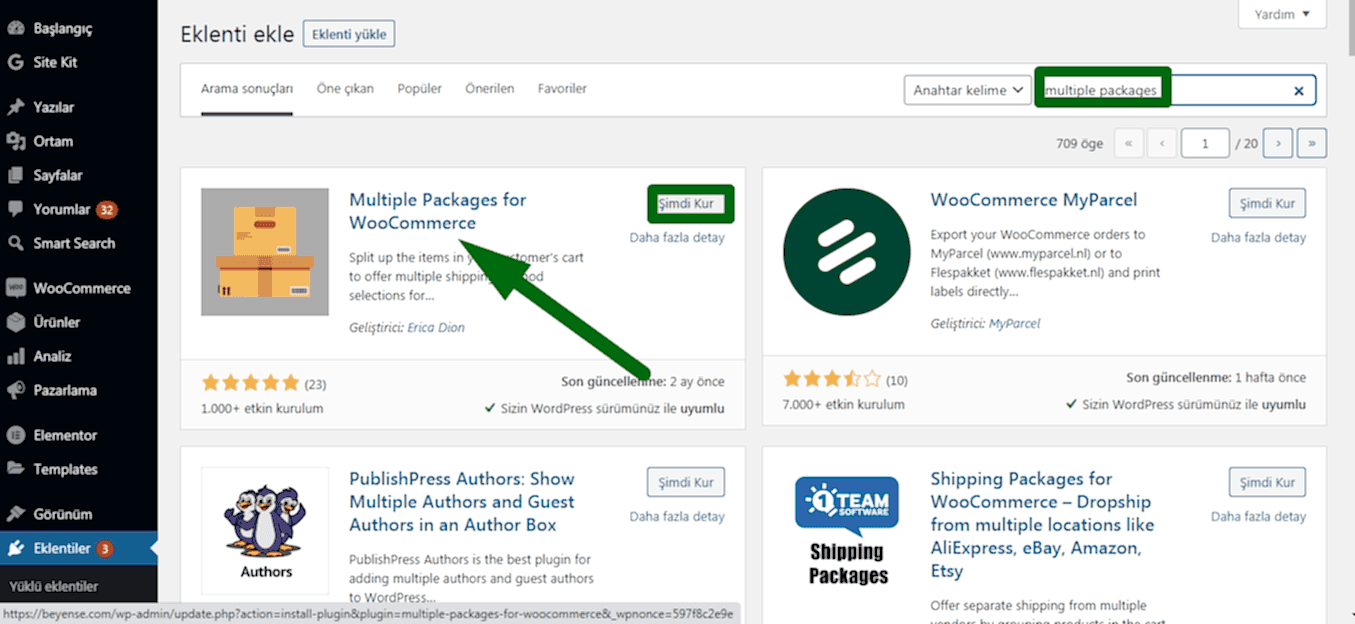Open Daha fazla detay for WooCommerce MyParcel
The width and height of the screenshot is (1355, 624).
click(1258, 238)
